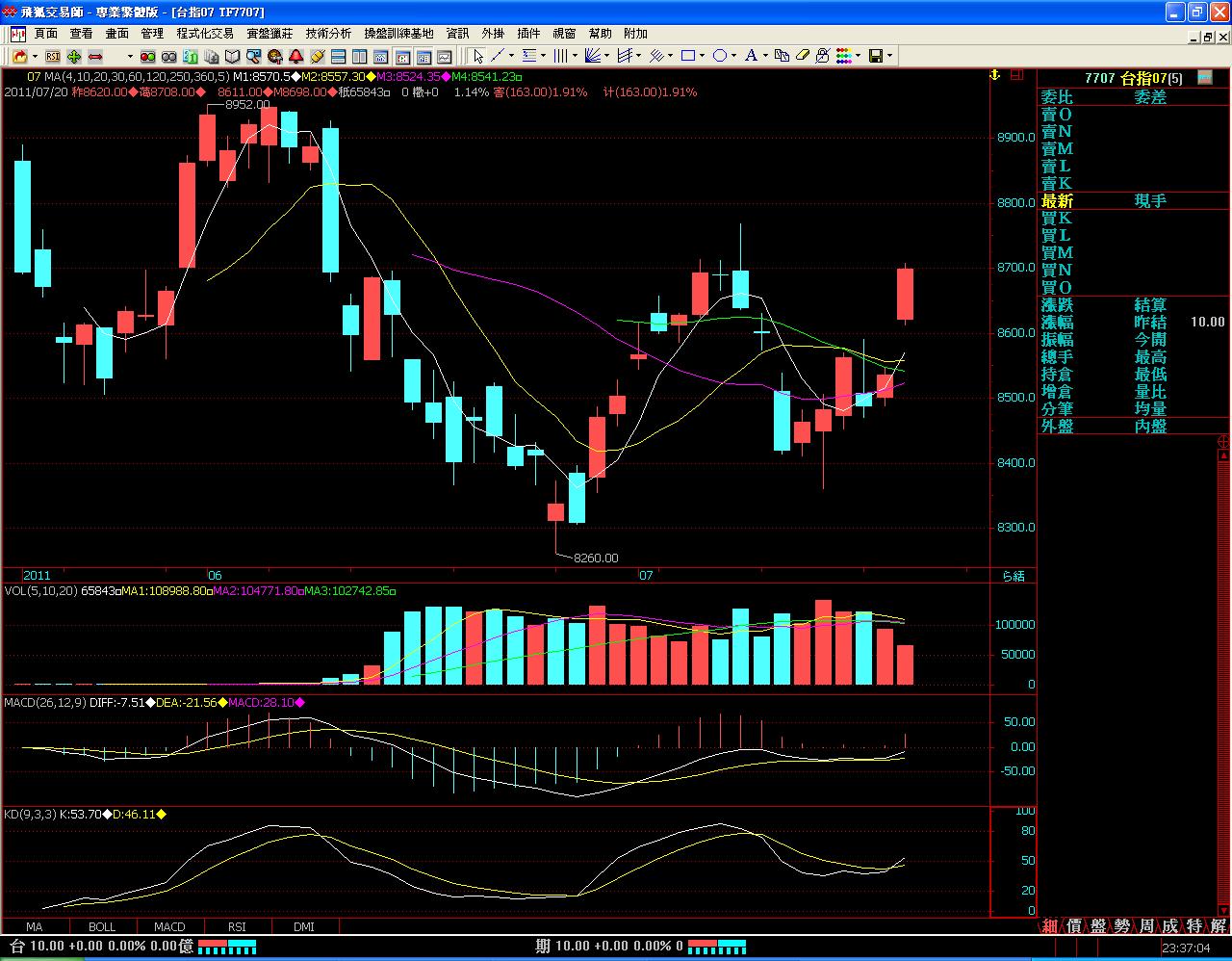The width and height of the screenshot is (1232, 961).
Task: Open the 查看 menu
Action: click(x=82, y=34)
